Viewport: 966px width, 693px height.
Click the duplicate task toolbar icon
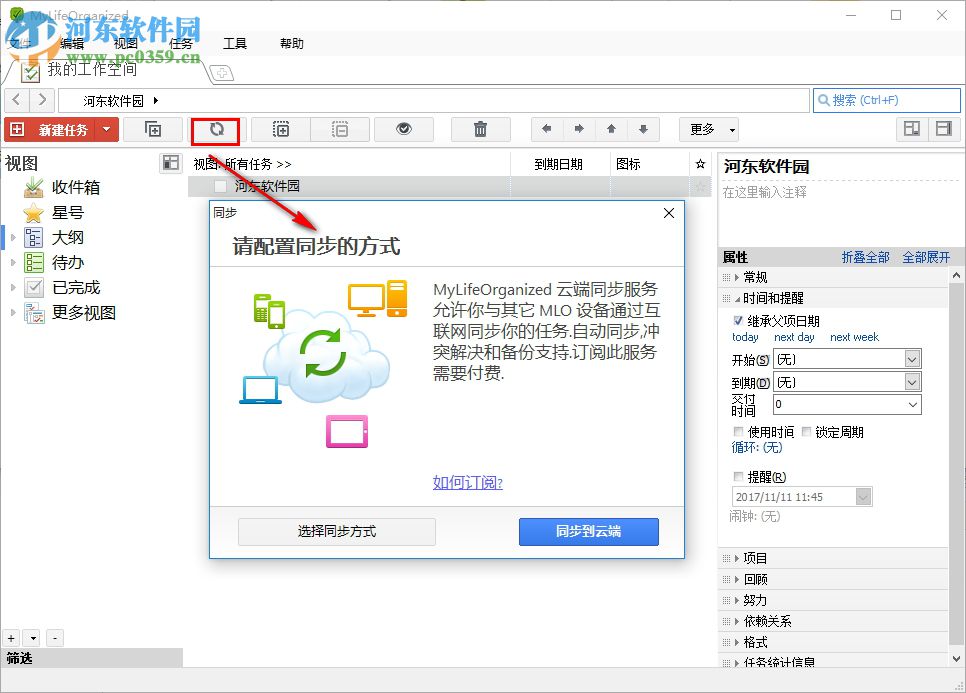tap(152, 129)
